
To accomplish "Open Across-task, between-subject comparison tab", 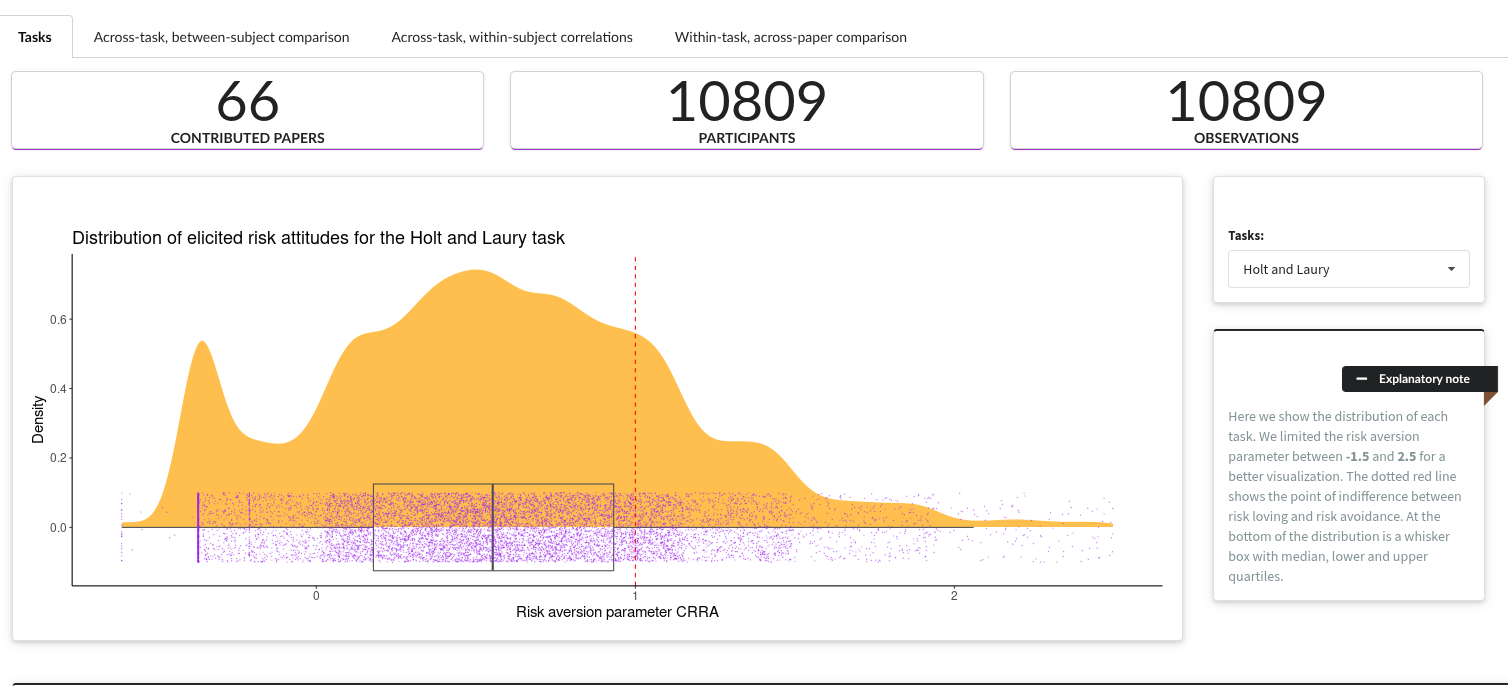I will [x=221, y=37].
